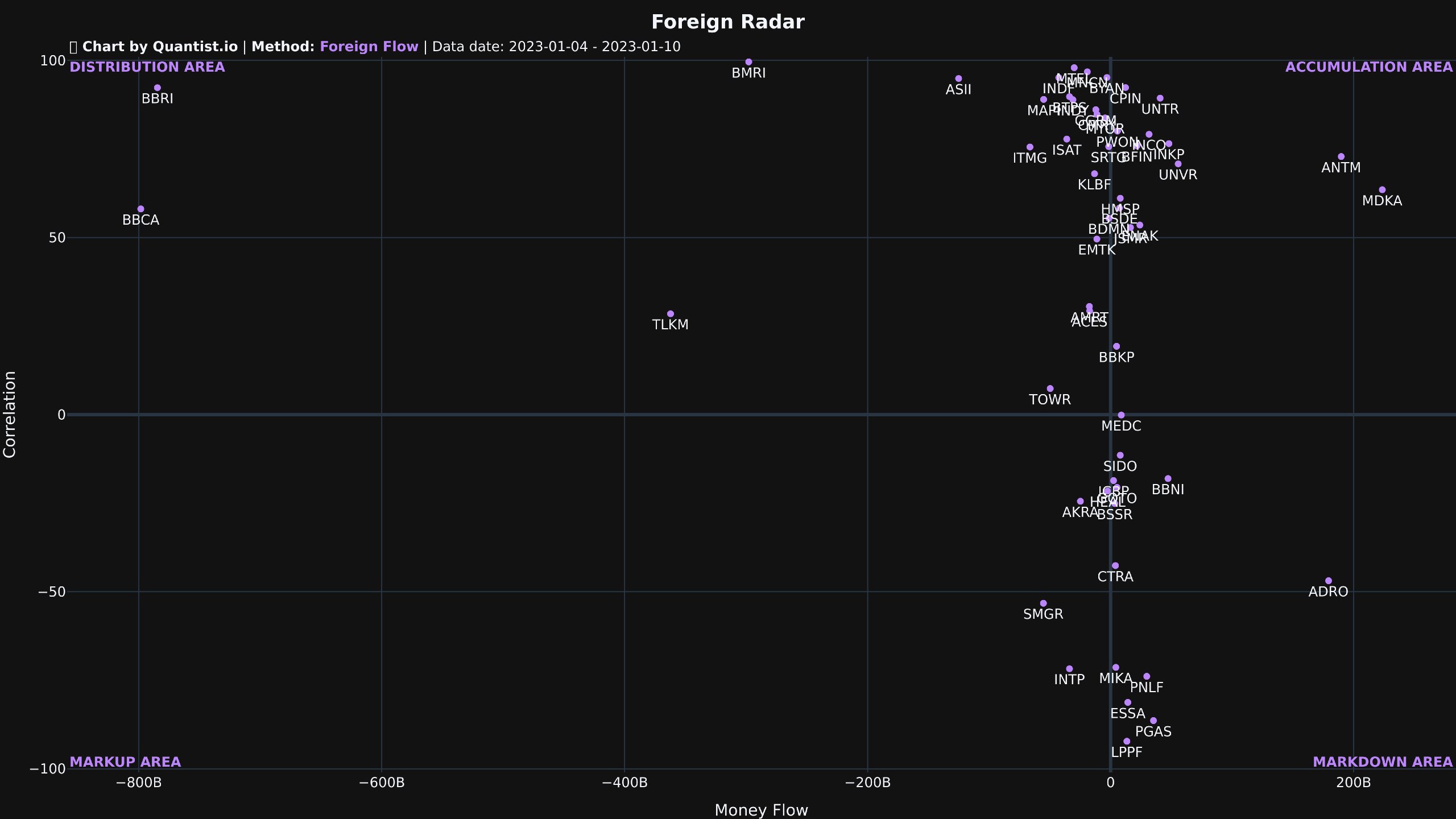Click the MARKUP AREA label
The width and height of the screenshot is (1456, 819).
pos(126,762)
